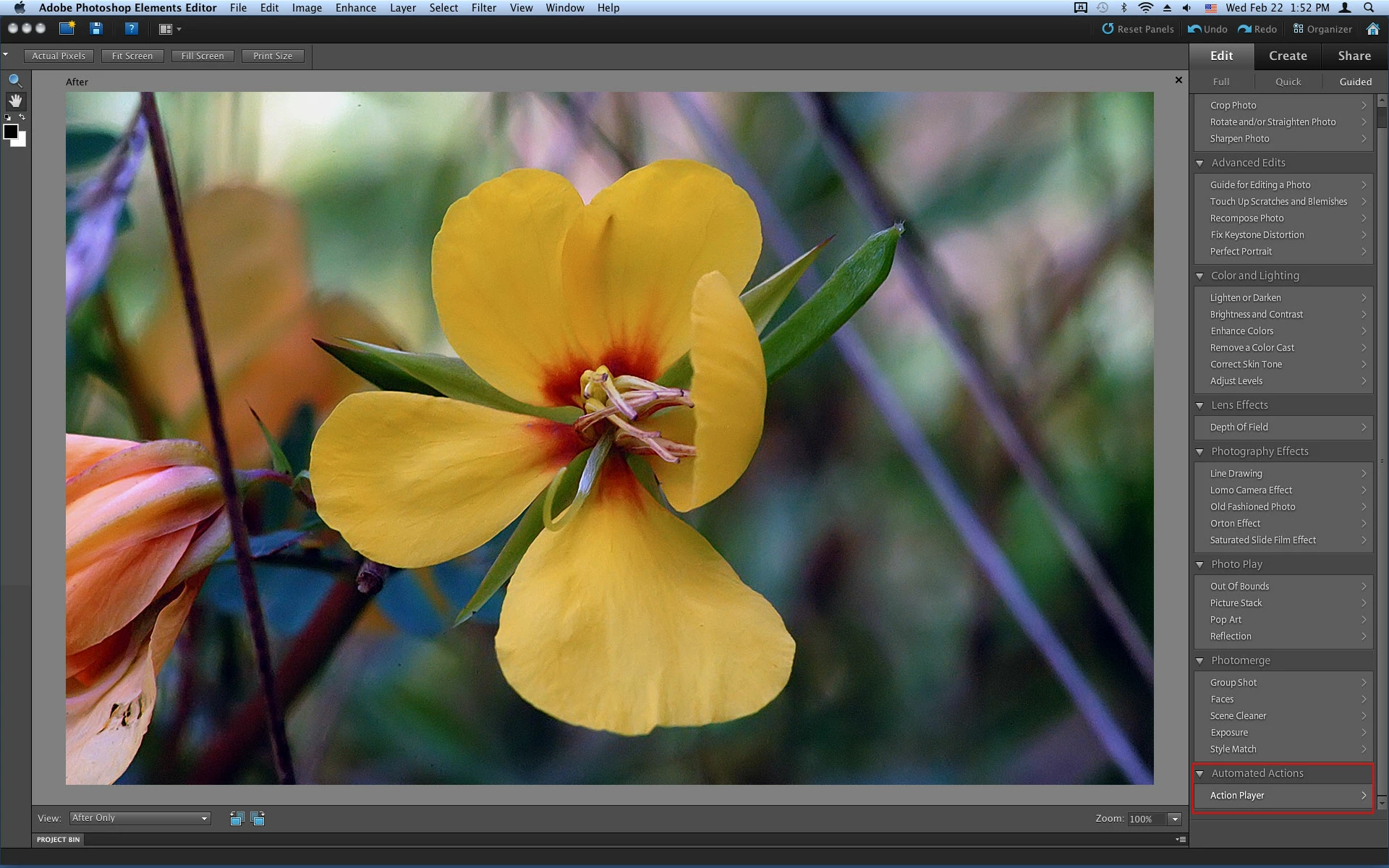
Task: Open the Enhance menu
Action: [355, 8]
